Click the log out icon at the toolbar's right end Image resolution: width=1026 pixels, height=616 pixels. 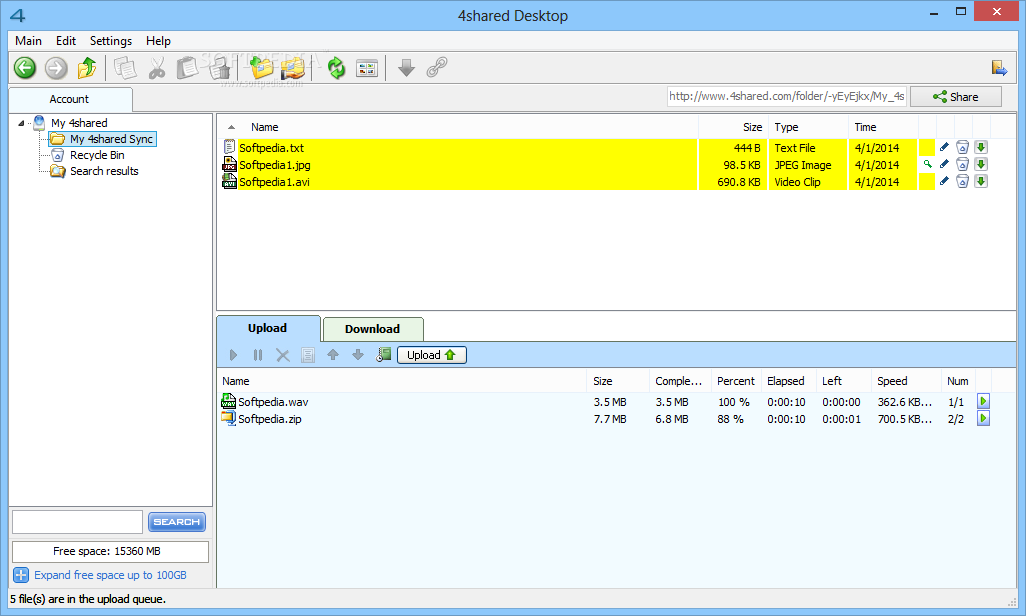pyautogui.click(x=999, y=67)
